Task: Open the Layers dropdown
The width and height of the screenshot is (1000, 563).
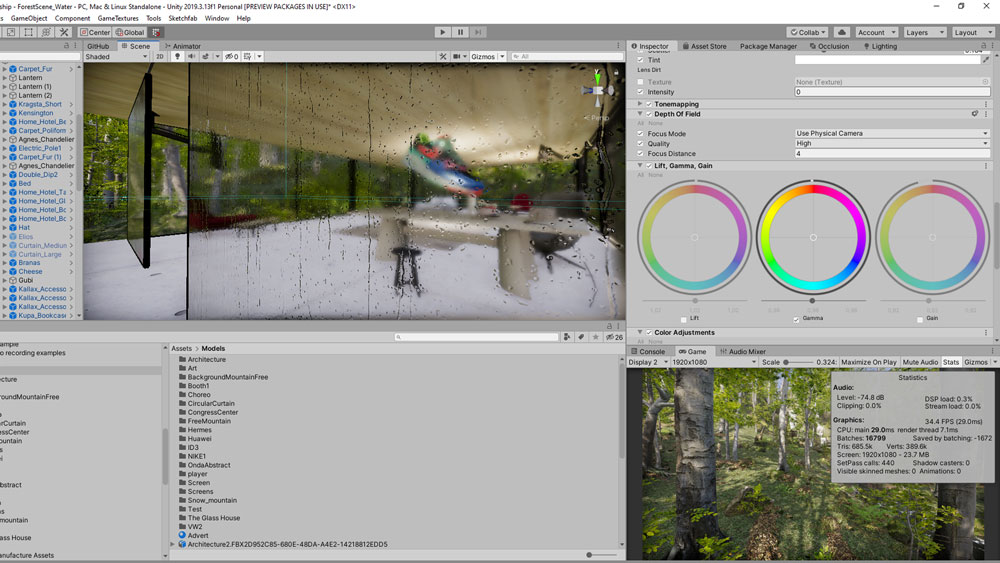Action: (x=924, y=32)
